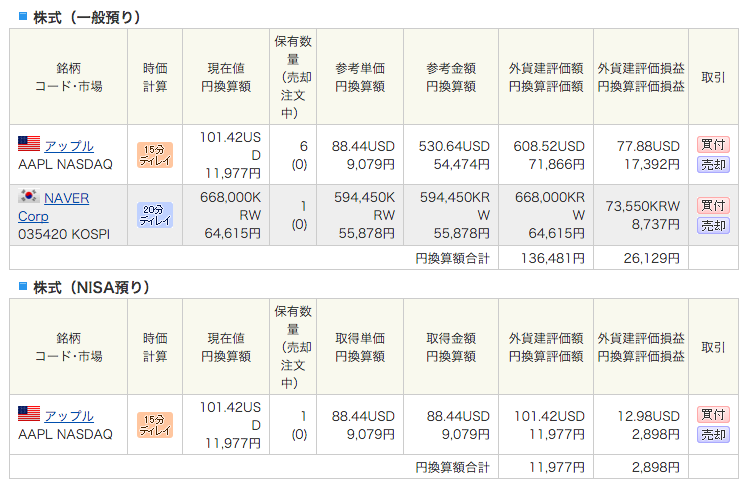Open the NAVER Corp stock link
Screen dimensions: 752x500
pyautogui.click(x=54, y=207)
